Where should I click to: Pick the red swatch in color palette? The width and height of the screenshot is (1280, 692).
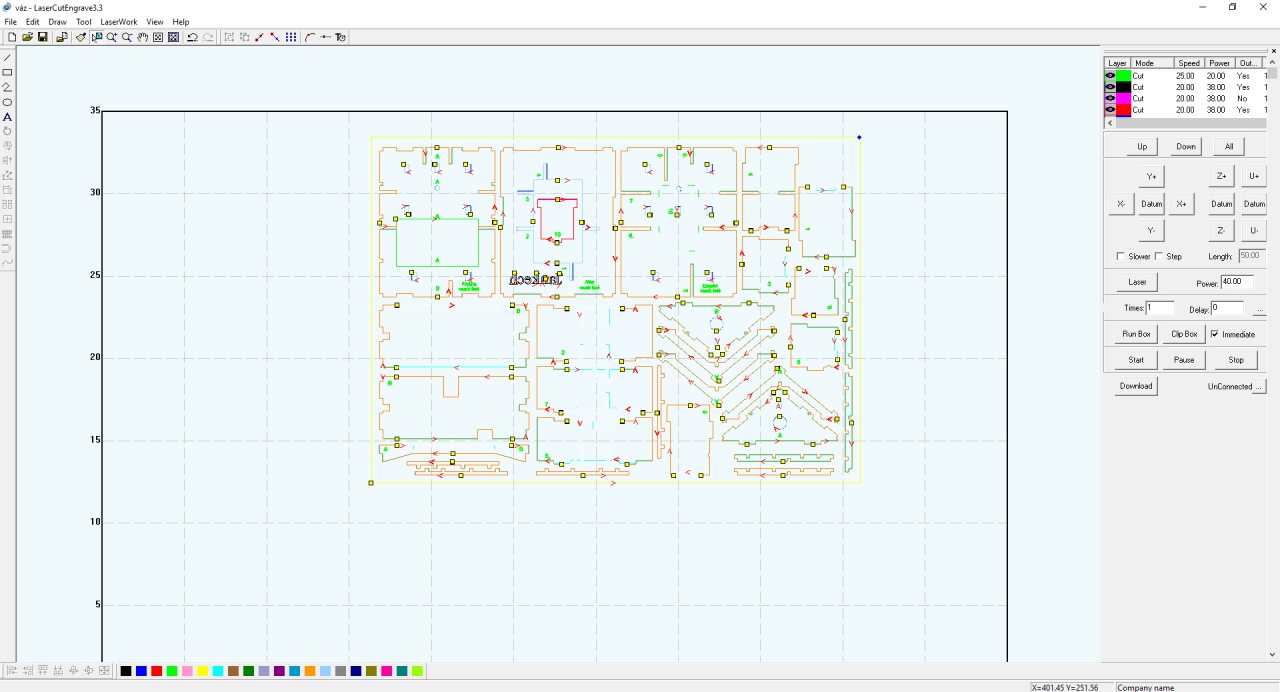(x=156, y=671)
